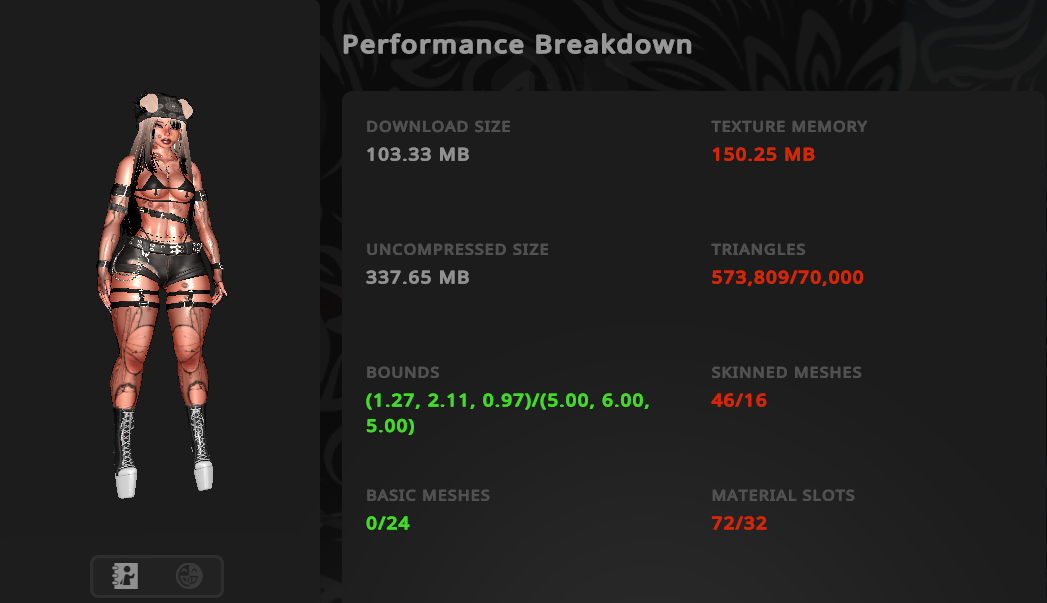Click the Triangles label

pyautogui.click(x=759, y=249)
